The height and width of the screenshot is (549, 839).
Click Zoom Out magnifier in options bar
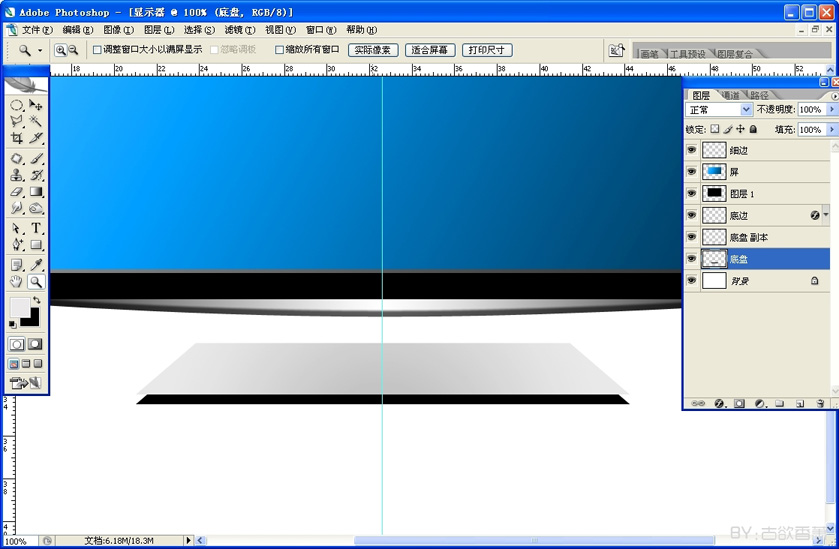[73, 50]
